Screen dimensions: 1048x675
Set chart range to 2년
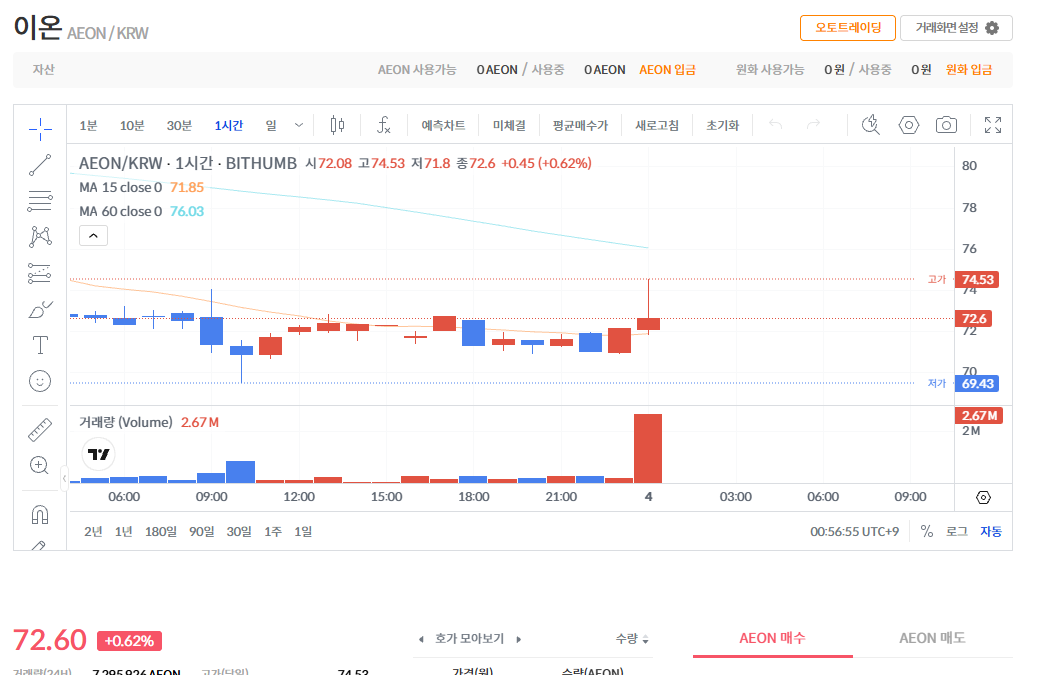pyautogui.click(x=93, y=531)
